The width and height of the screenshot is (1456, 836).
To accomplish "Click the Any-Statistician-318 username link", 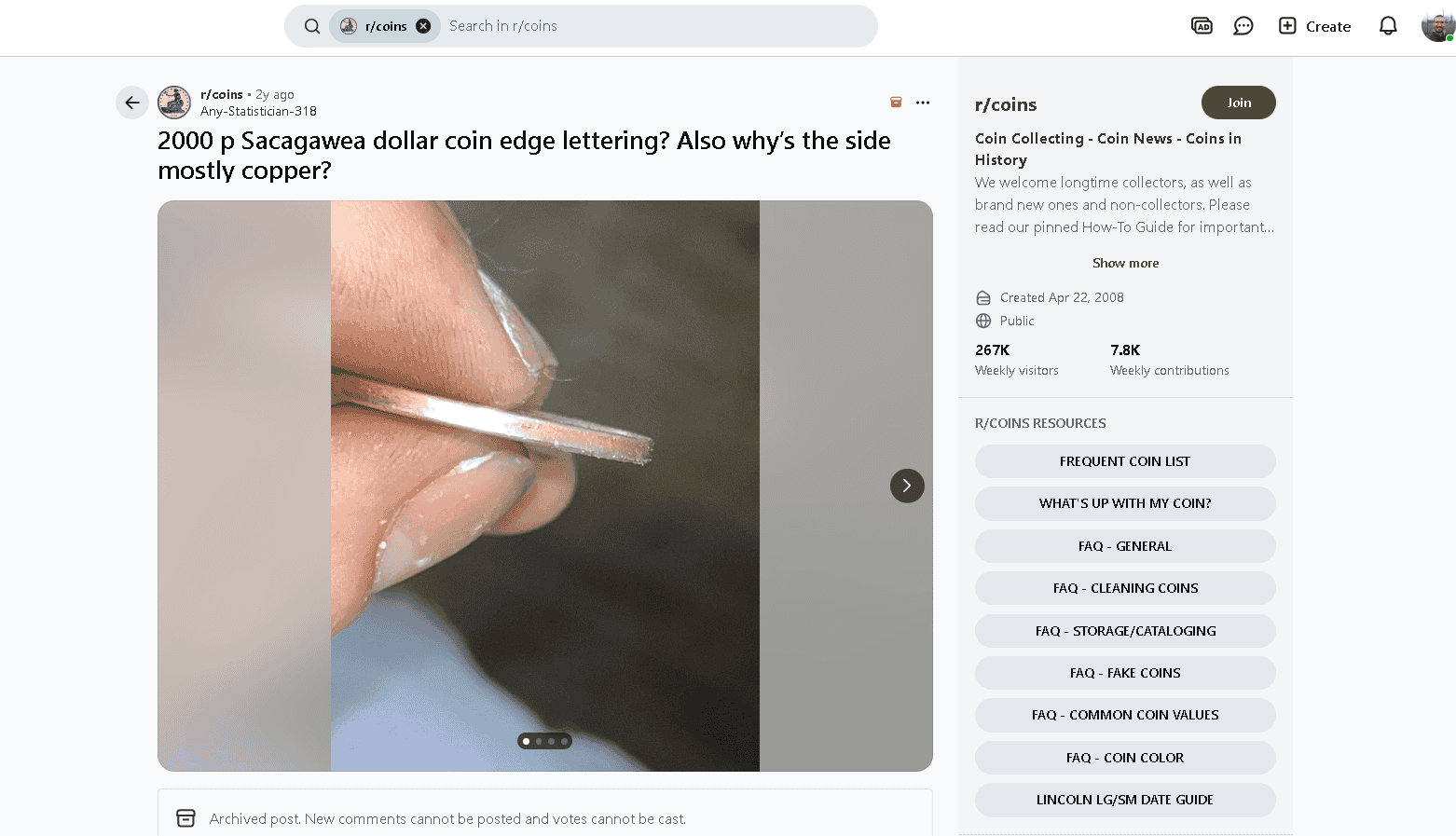I will pos(258,111).
